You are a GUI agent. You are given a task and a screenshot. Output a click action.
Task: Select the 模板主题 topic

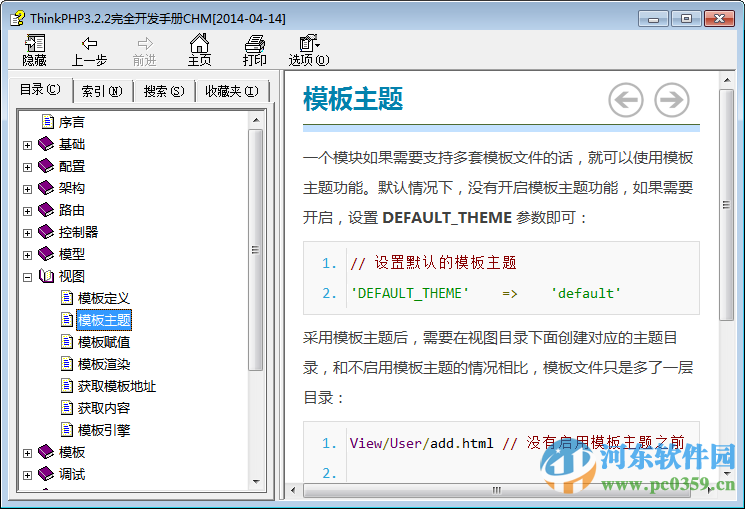point(104,320)
